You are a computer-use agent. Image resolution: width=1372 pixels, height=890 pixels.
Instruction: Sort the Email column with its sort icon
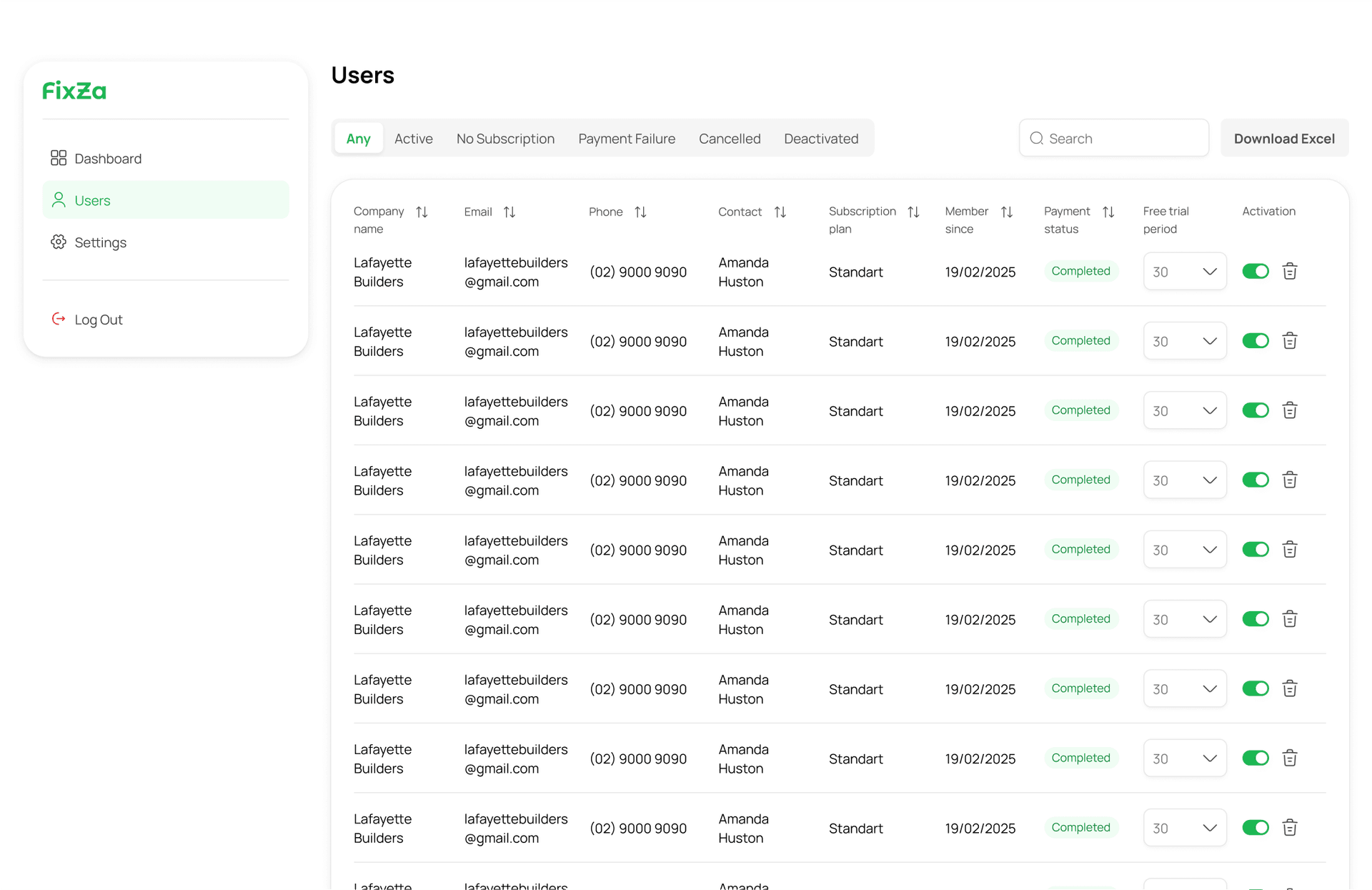(x=509, y=212)
